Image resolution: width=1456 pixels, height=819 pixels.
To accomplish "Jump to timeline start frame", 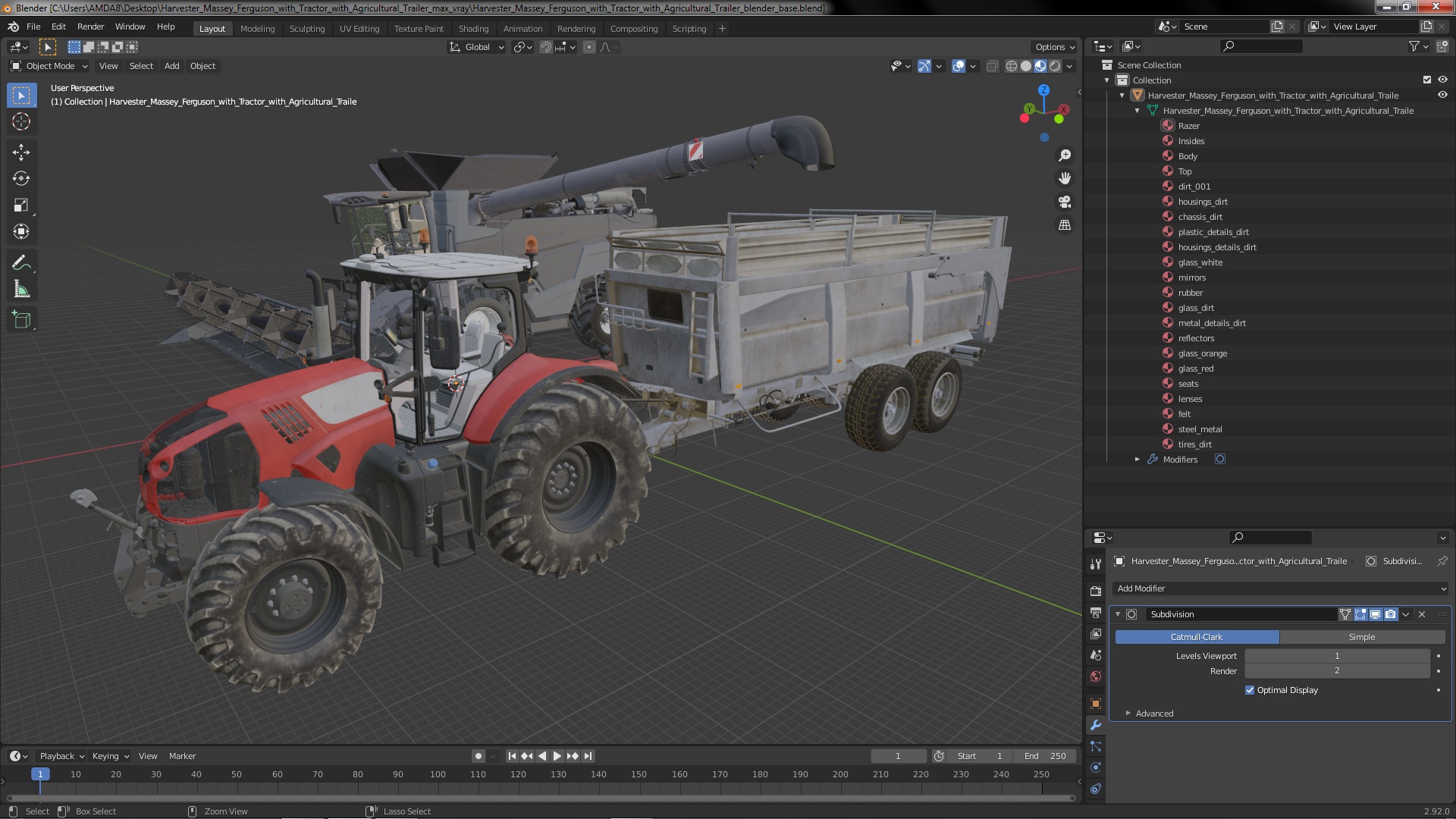I will (512, 756).
